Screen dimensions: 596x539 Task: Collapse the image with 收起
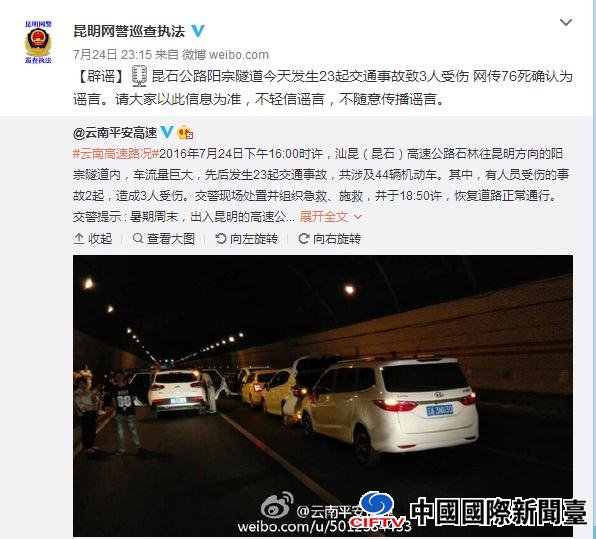[92, 239]
